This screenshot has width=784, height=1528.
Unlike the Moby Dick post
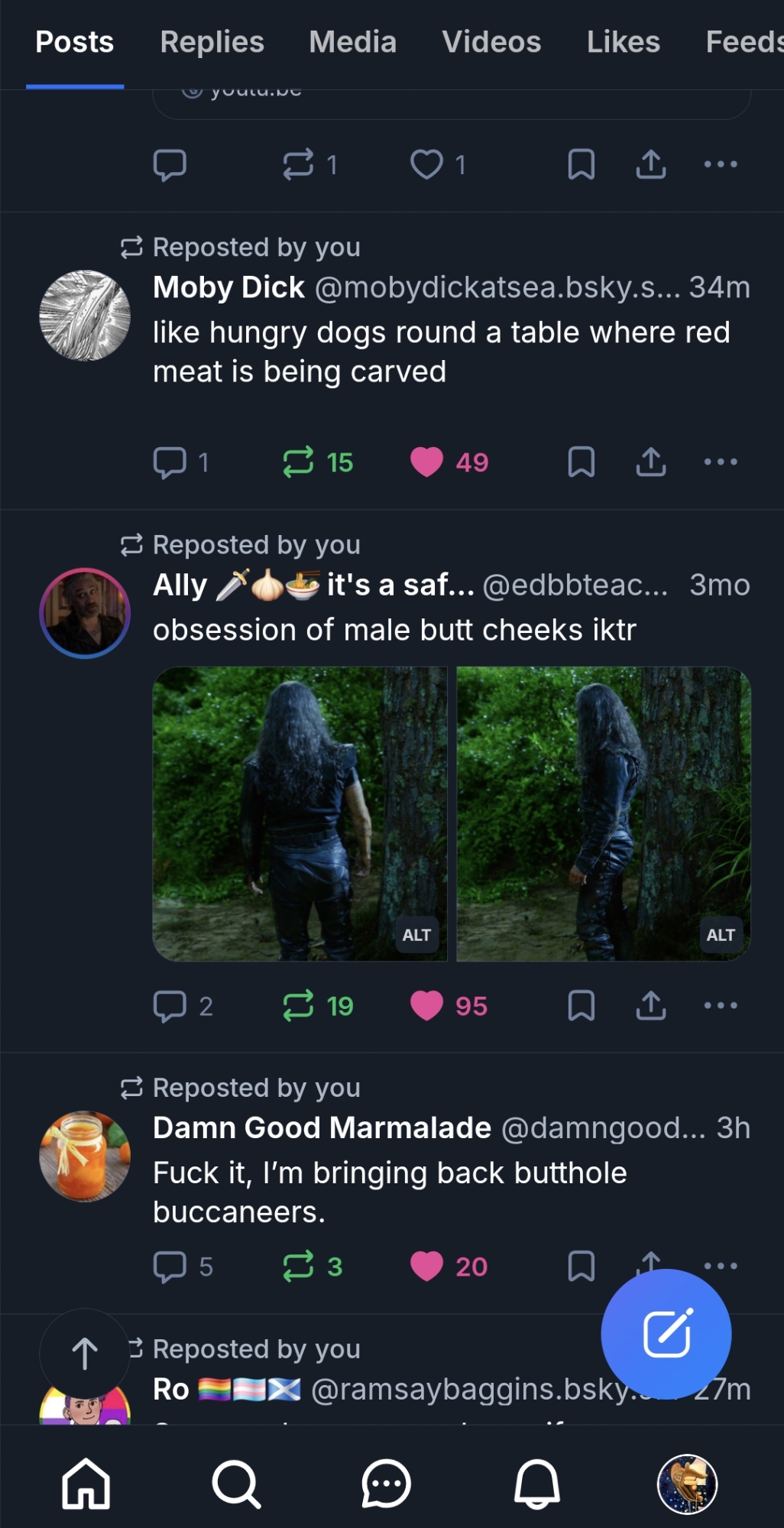coord(426,462)
